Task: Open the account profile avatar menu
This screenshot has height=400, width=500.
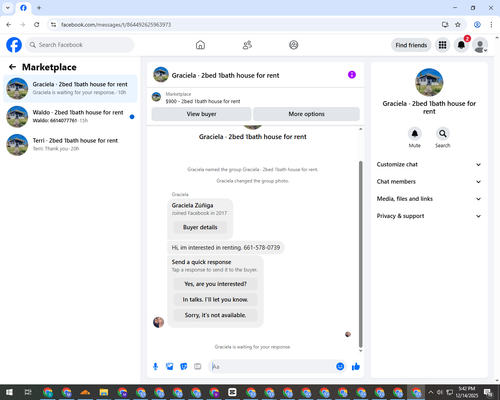Action: coord(480,45)
